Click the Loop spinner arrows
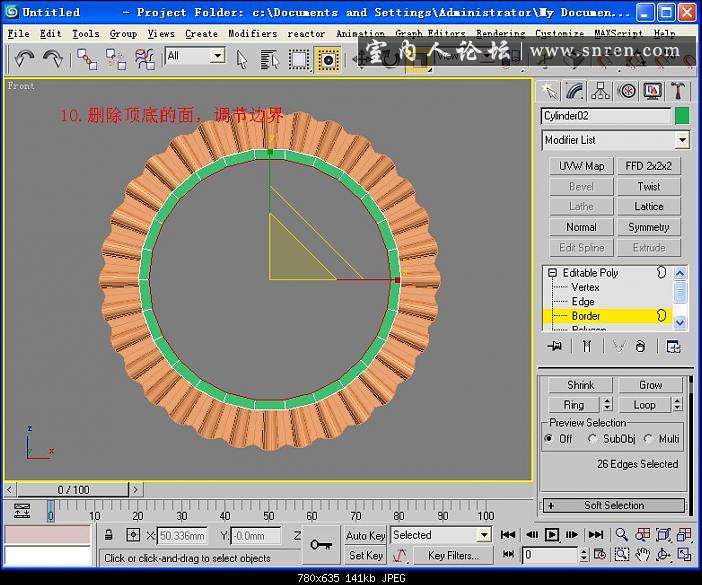 tap(677, 404)
